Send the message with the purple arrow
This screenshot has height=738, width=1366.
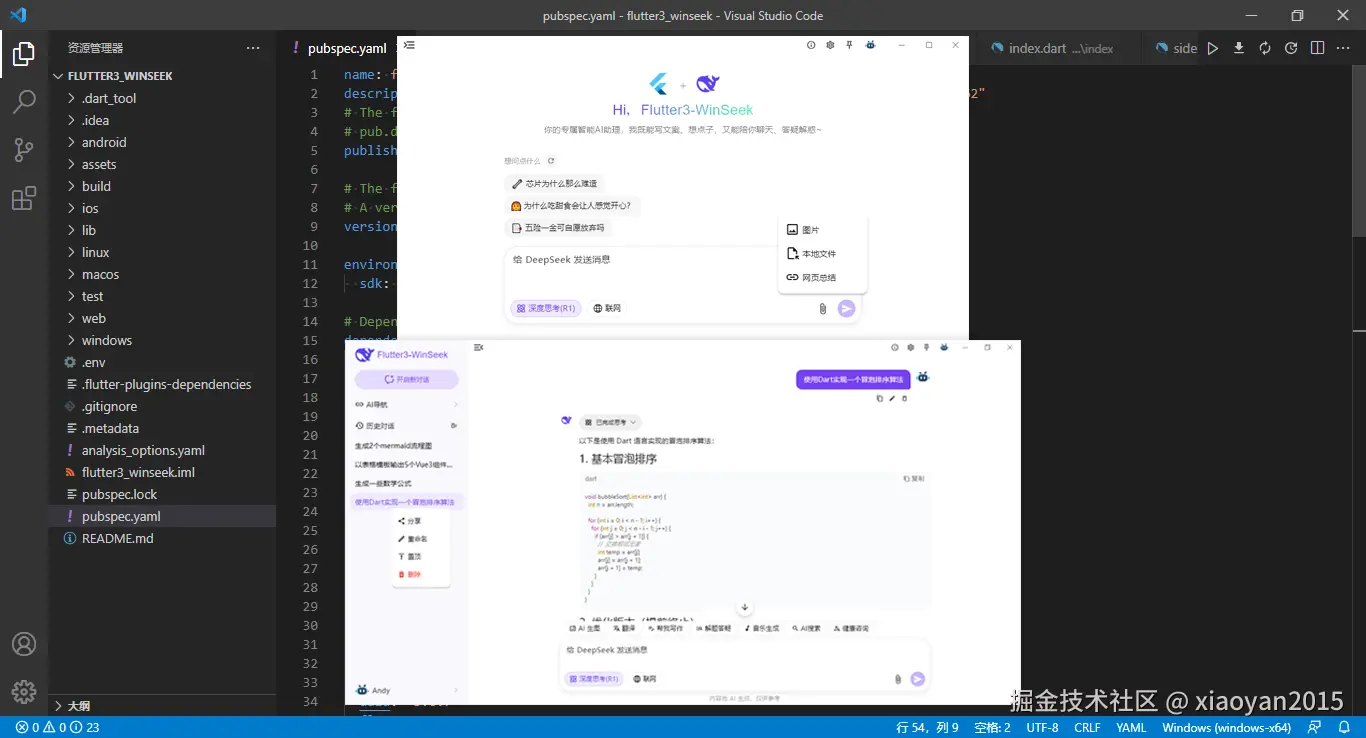coord(846,308)
